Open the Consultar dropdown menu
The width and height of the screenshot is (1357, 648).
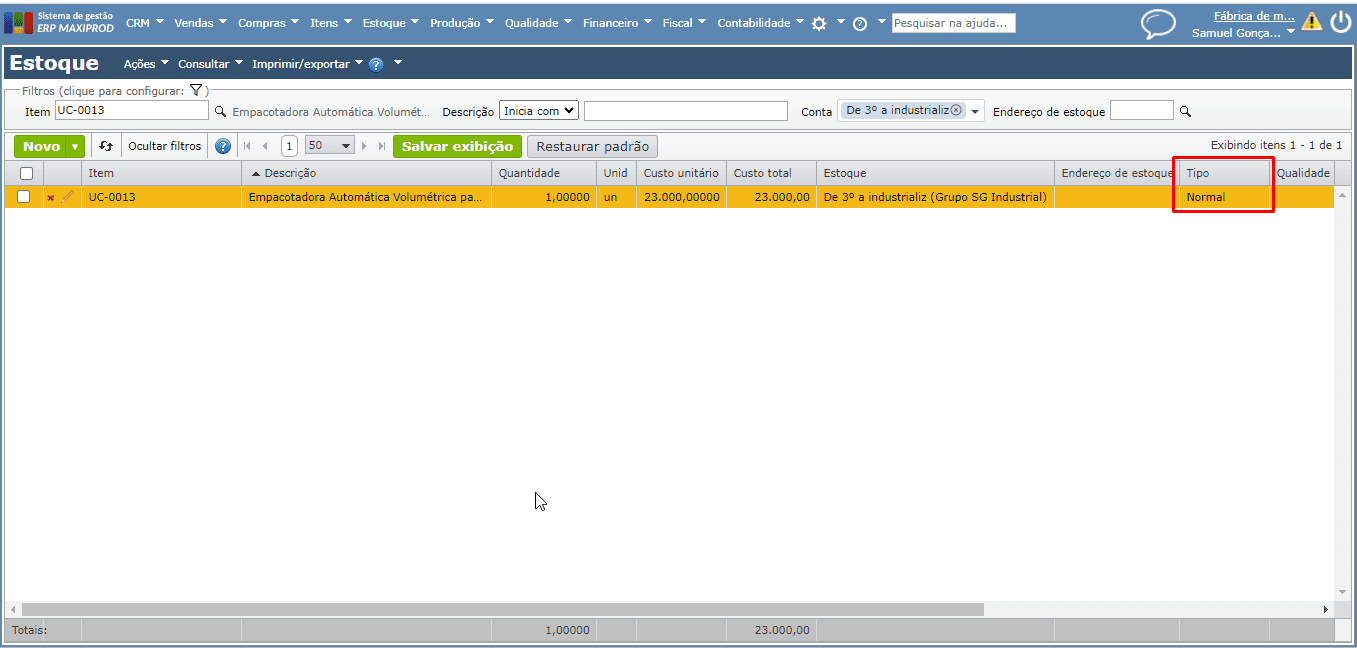pyautogui.click(x=210, y=64)
